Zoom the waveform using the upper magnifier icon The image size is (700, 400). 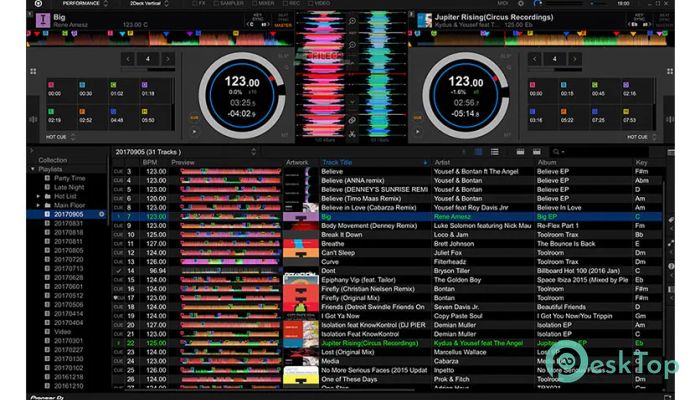tap(352, 21)
